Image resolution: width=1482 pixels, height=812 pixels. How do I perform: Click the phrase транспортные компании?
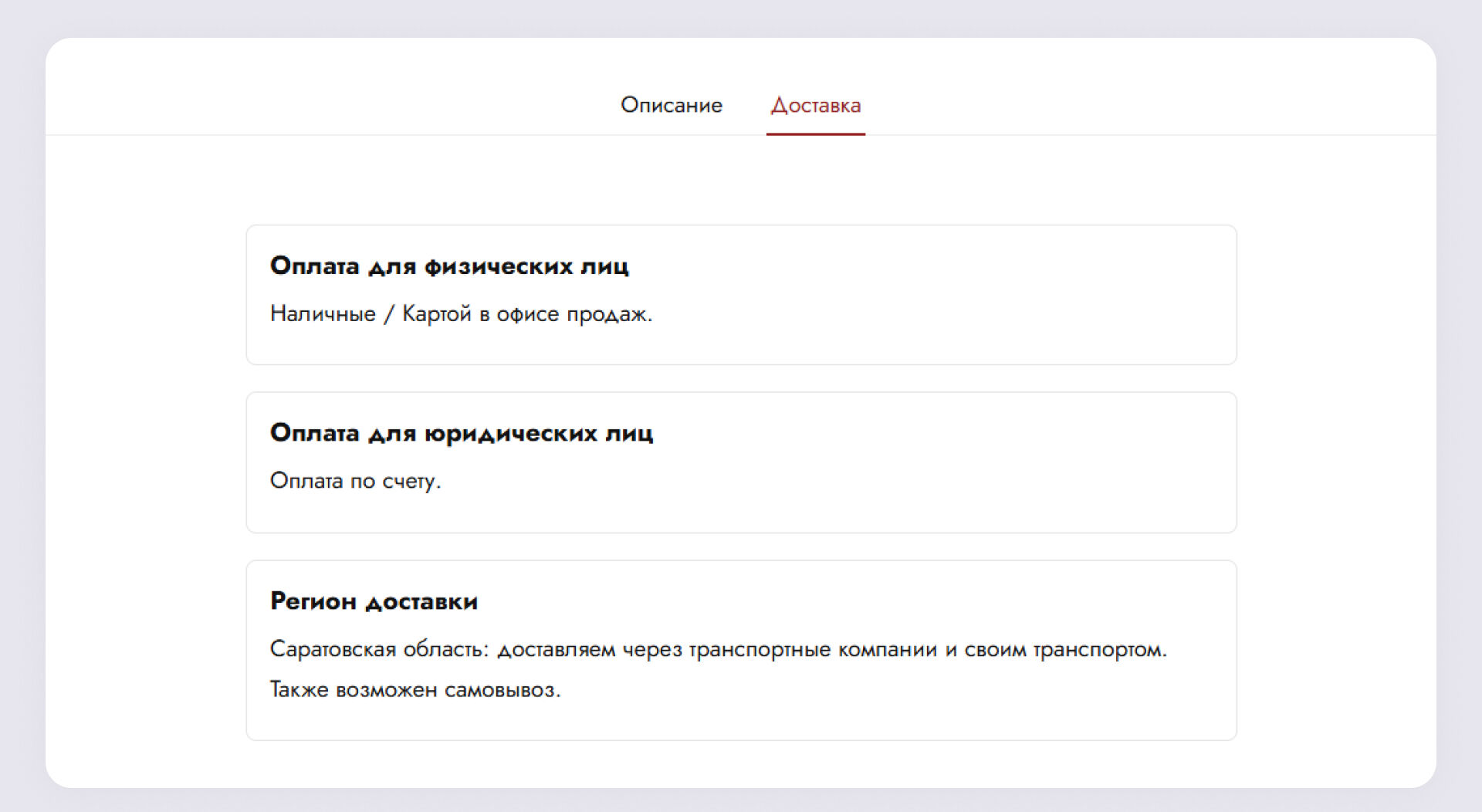tap(812, 650)
